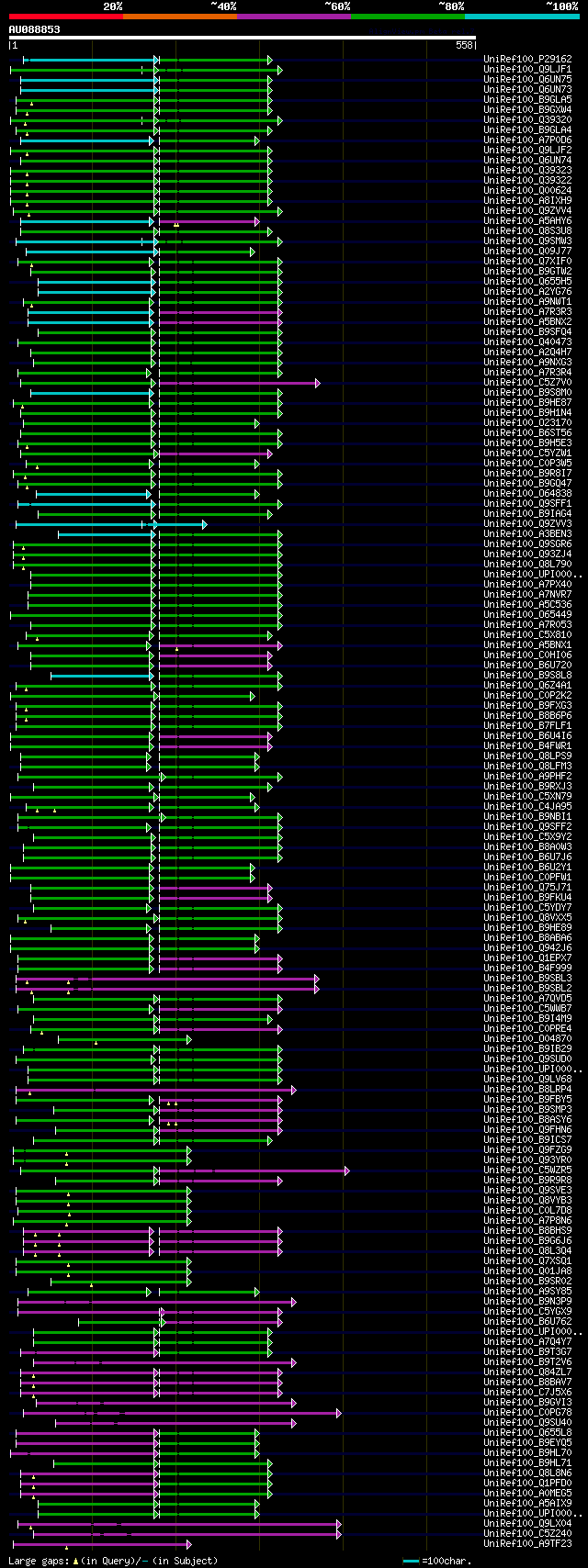Select hit label UniRef100_Q75J71
The width and height of the screenshot is (588, 1568).
coord(527,888)
